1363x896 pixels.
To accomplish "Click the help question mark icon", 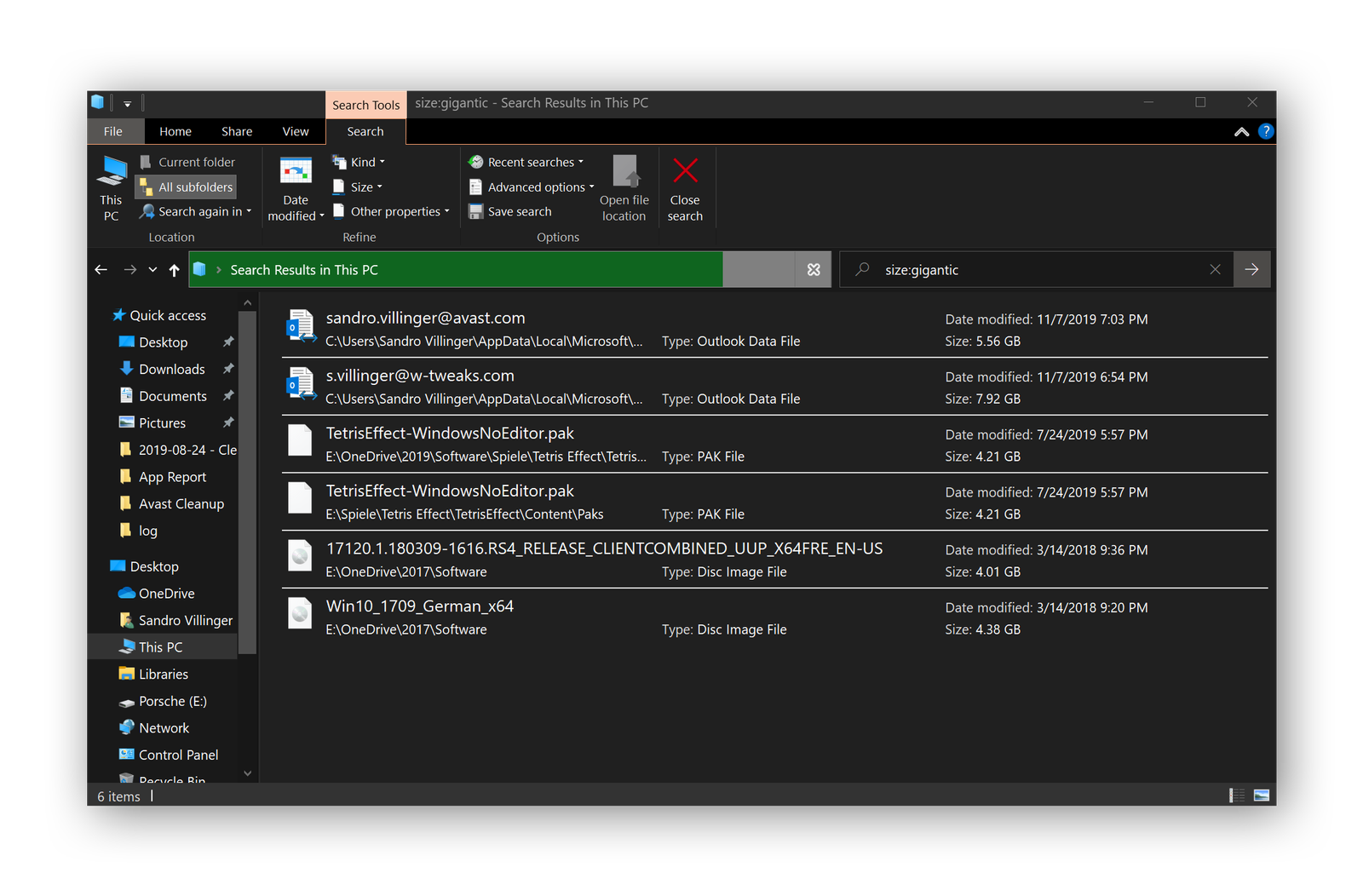I will [1266, 131].
